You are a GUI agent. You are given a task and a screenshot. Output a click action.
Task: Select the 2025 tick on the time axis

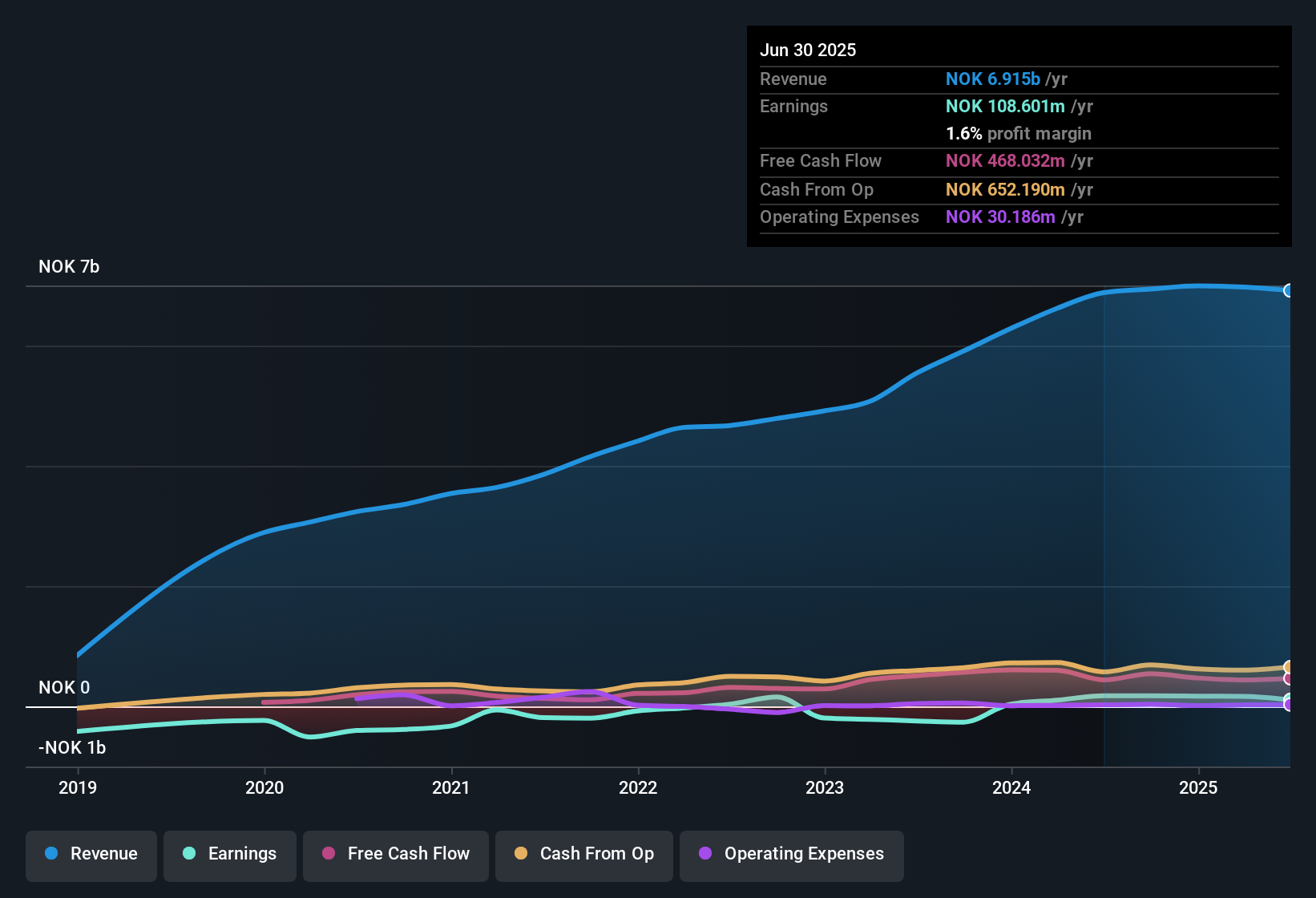1198,787
